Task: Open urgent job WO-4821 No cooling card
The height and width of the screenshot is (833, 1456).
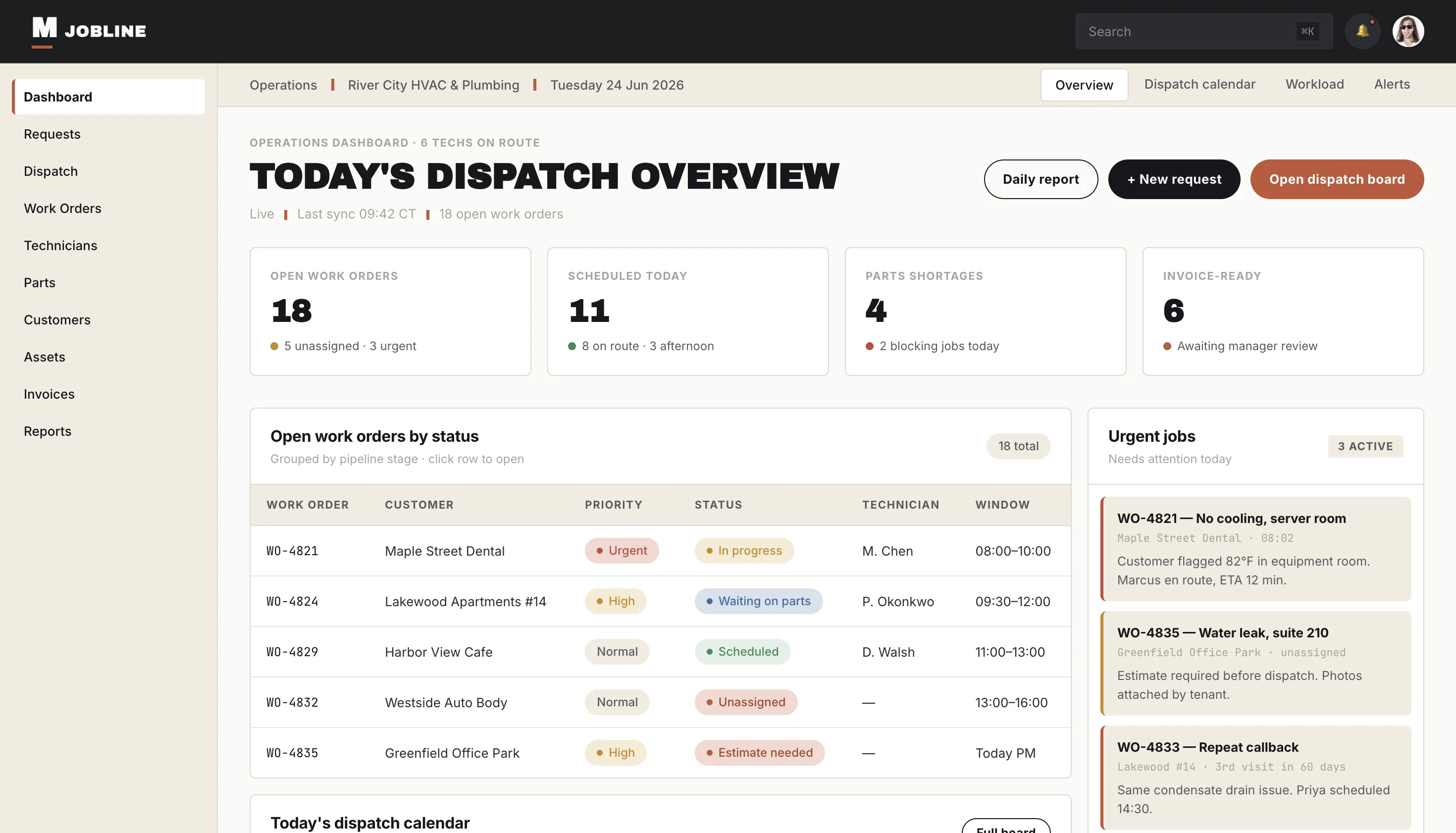Action: pyautogui.click(x=1256, y=549)
